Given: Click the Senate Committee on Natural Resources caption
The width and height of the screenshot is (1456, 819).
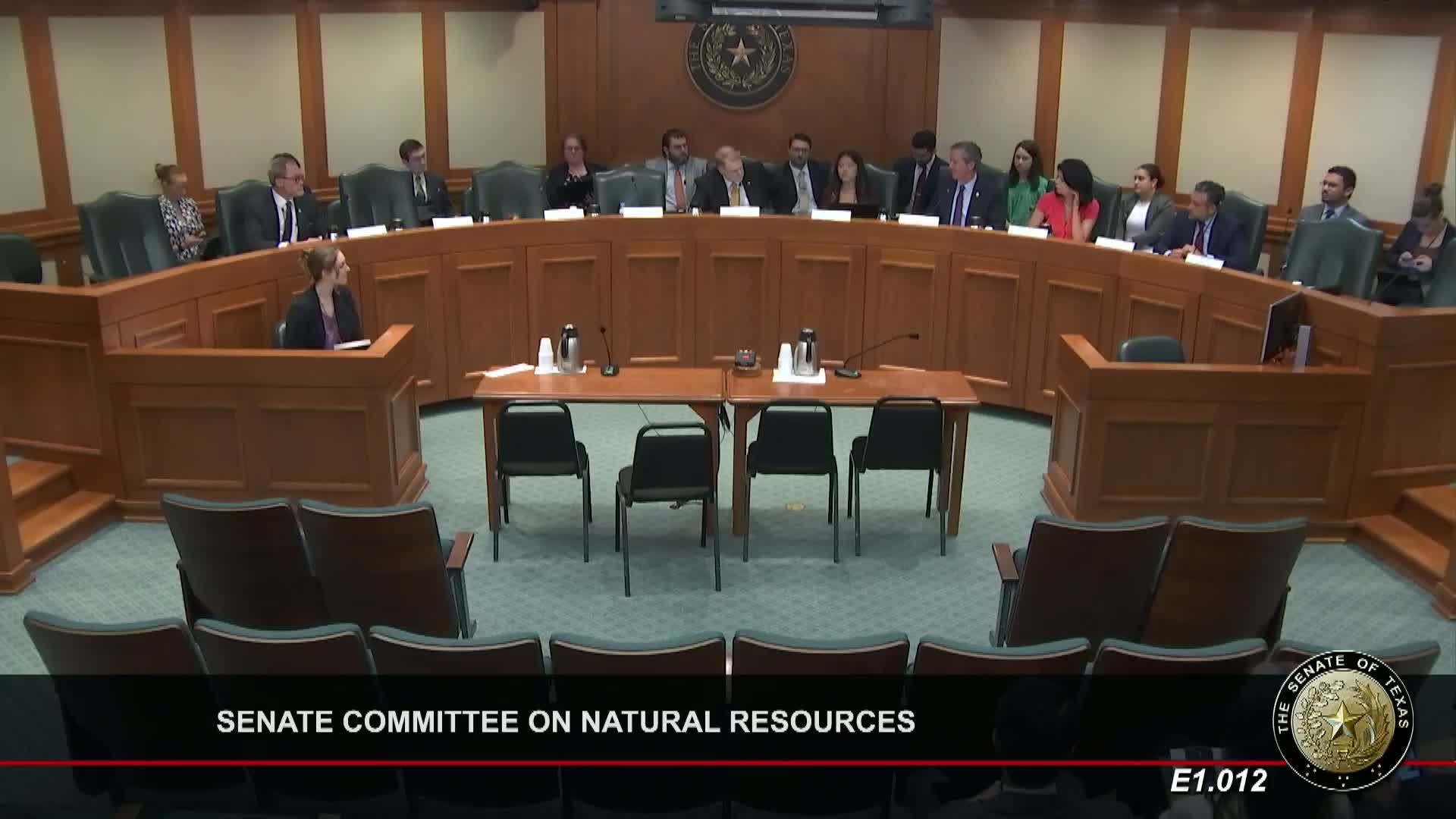Looking at the screenshot, I should [565, 721].
